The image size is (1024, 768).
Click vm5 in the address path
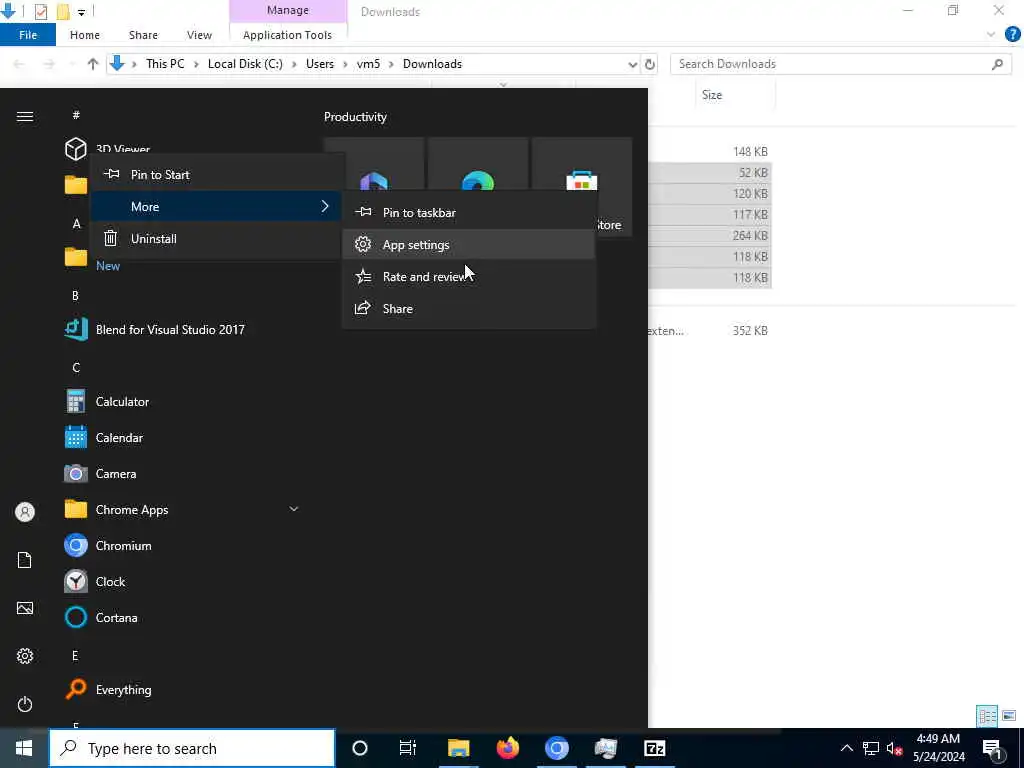(368, 64)
